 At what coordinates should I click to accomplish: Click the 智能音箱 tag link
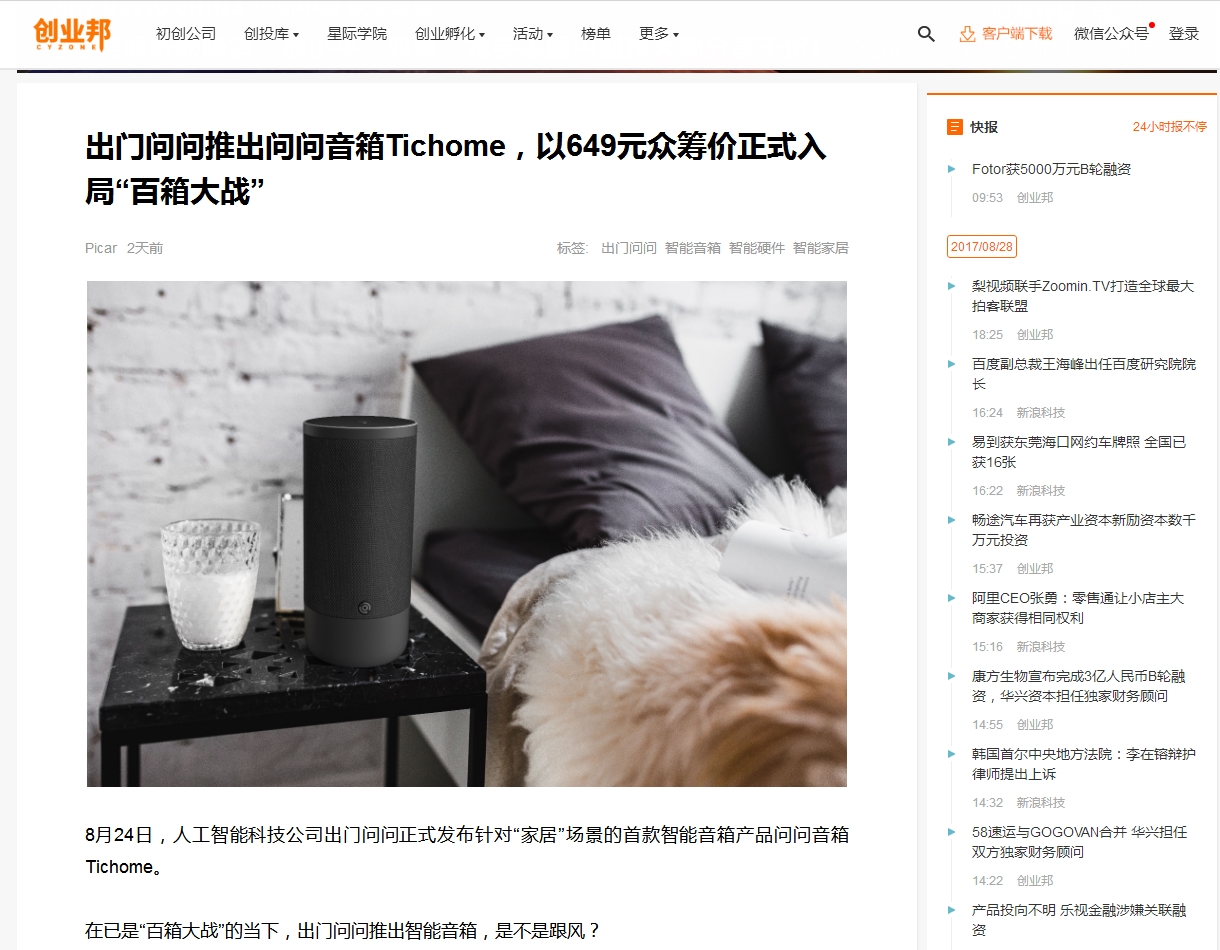693,248
